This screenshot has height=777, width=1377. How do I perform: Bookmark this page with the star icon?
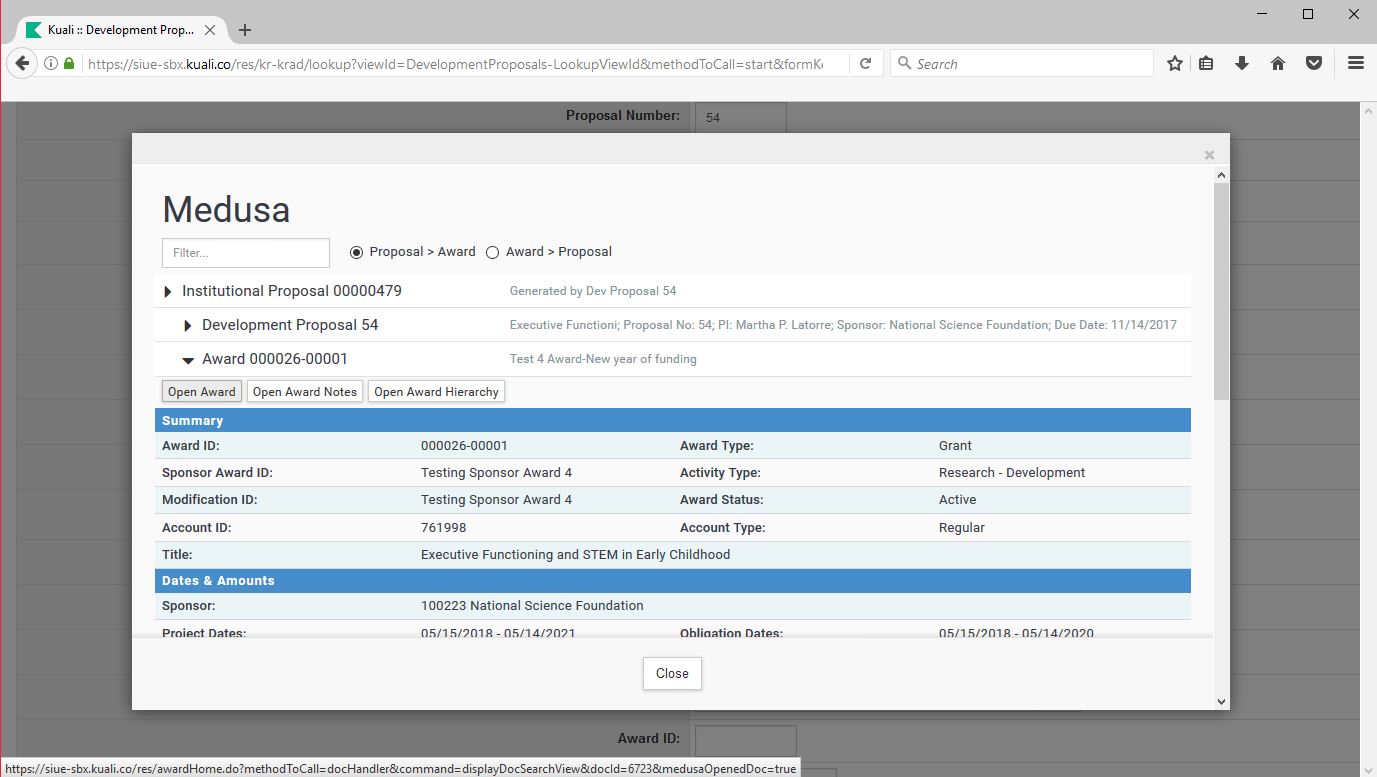click(1175, 63)
